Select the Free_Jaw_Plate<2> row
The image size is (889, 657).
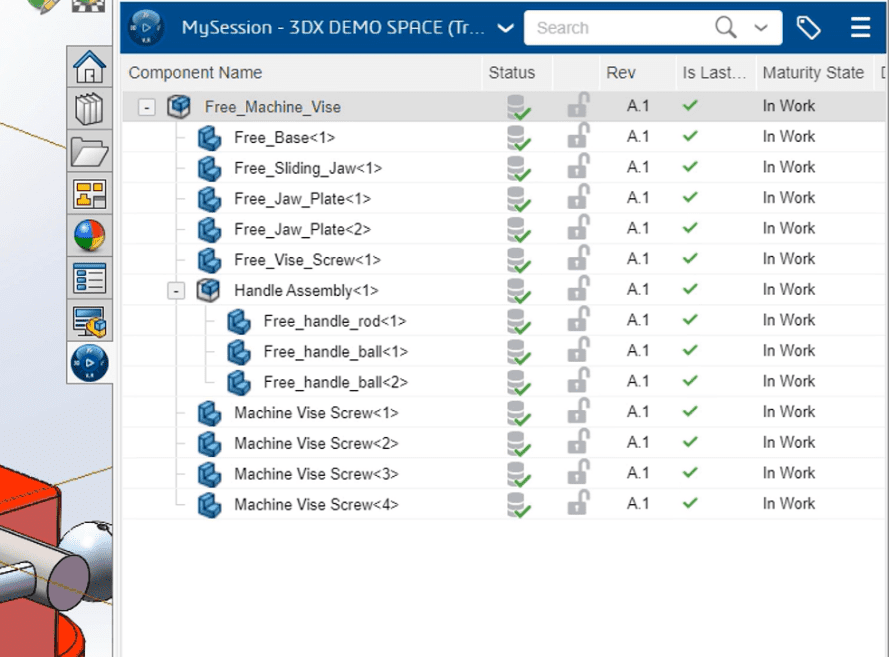point(504,229)
